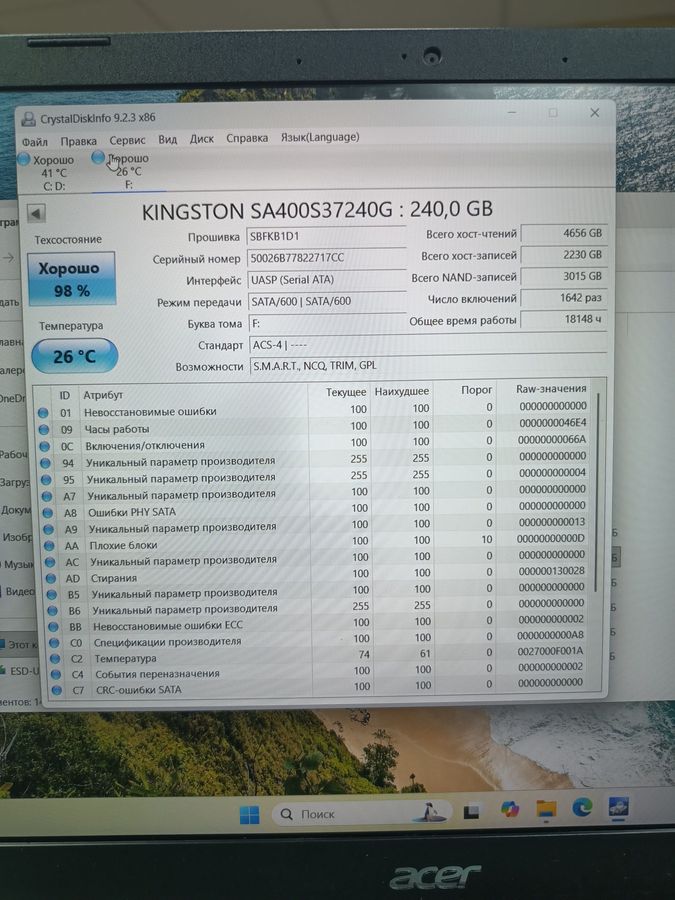Click the Хорошо 98 % health status button

(72, 279)
